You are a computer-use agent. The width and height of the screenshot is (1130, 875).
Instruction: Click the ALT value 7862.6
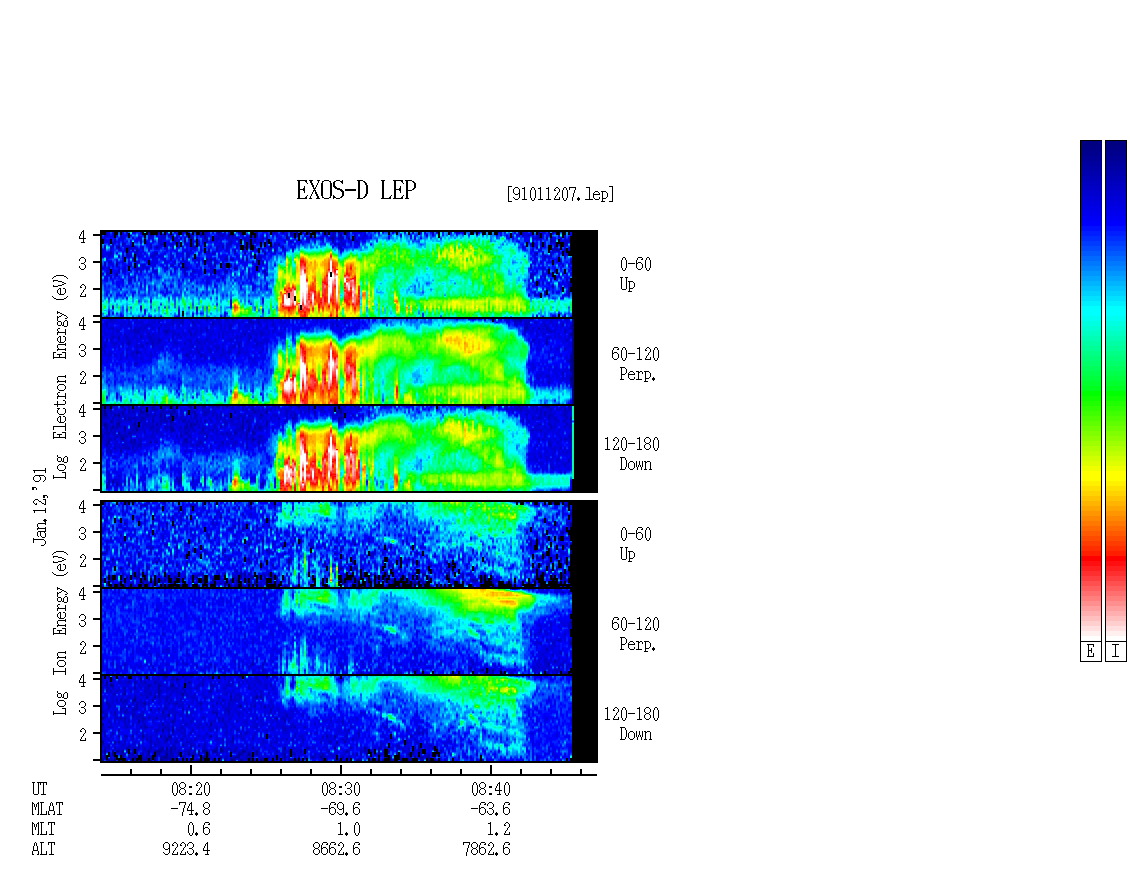coord(486,850)
